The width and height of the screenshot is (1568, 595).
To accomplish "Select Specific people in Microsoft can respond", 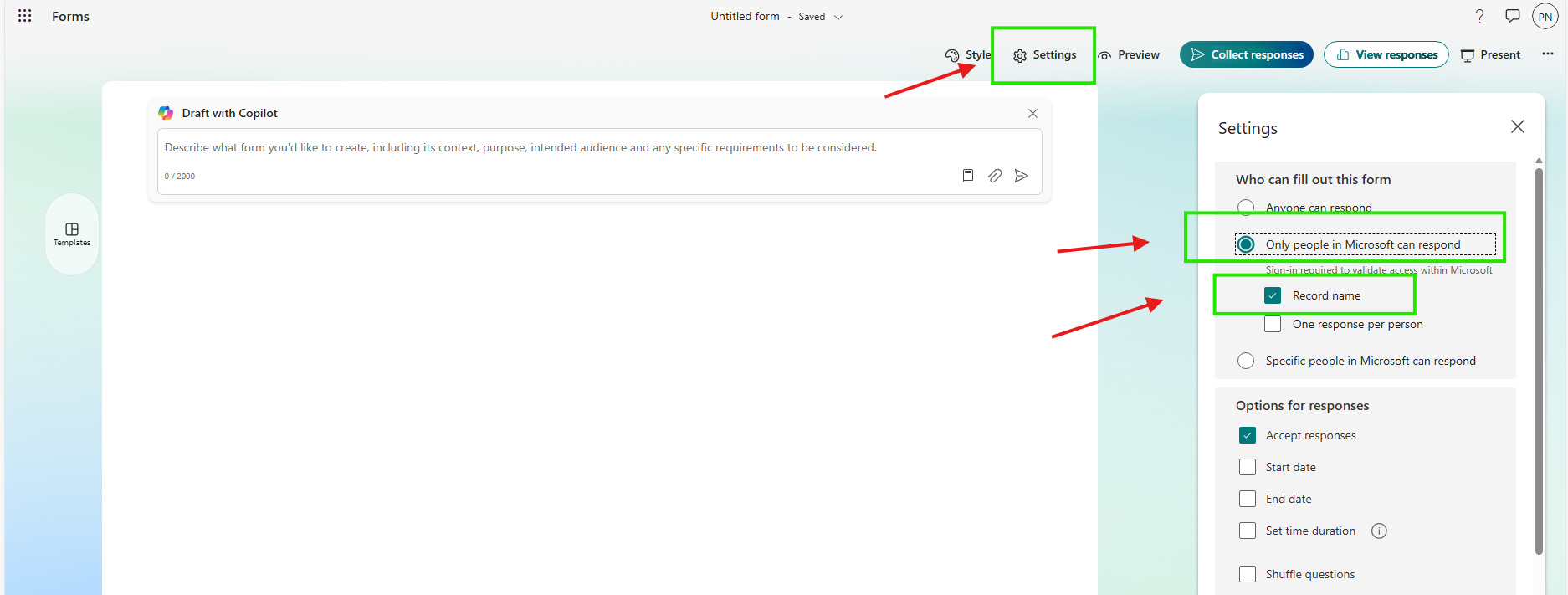I will pos(1246,361).
